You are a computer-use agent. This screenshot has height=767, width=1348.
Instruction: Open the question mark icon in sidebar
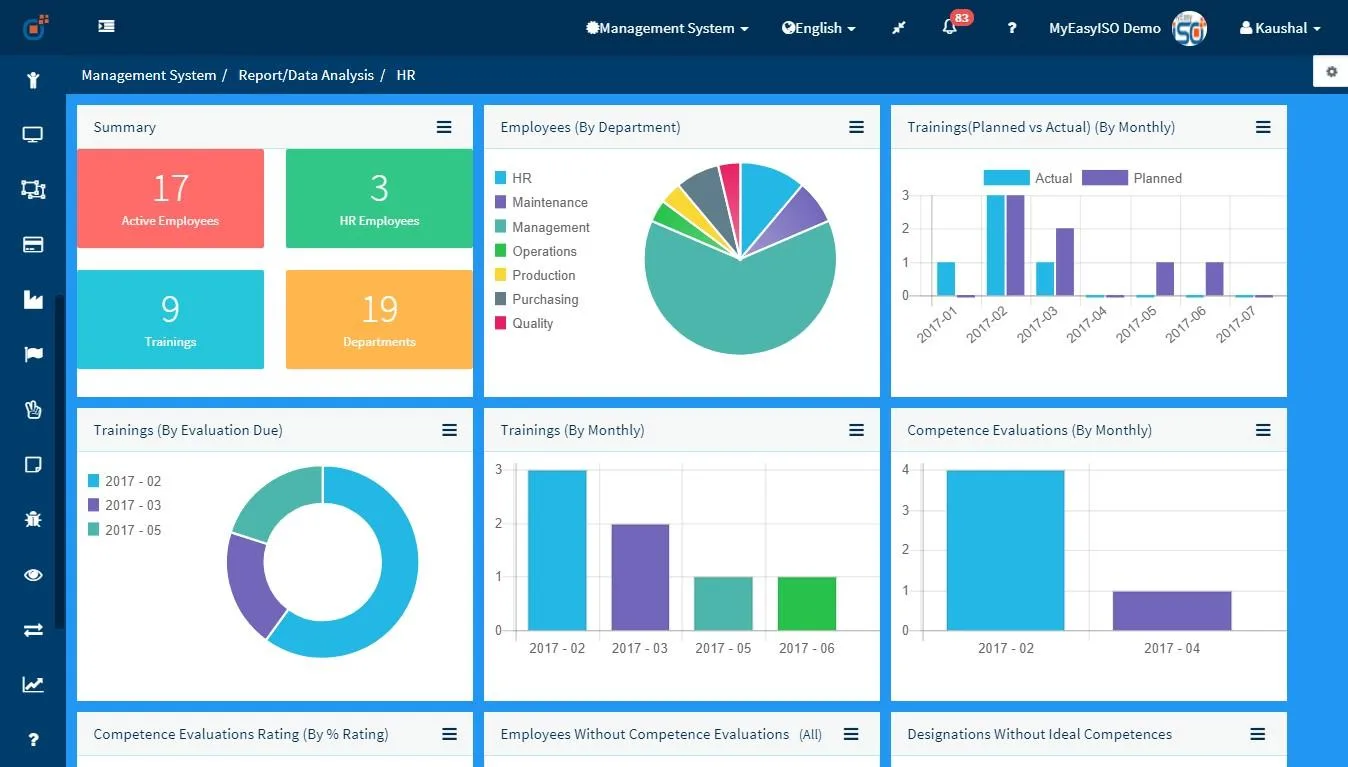click(x=33, y=740)
